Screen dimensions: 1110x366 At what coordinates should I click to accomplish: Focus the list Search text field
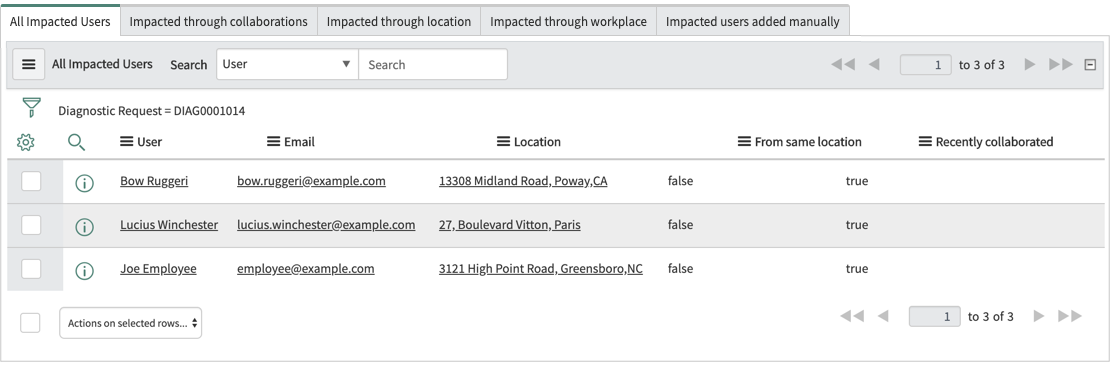click(x=433, y=64)
